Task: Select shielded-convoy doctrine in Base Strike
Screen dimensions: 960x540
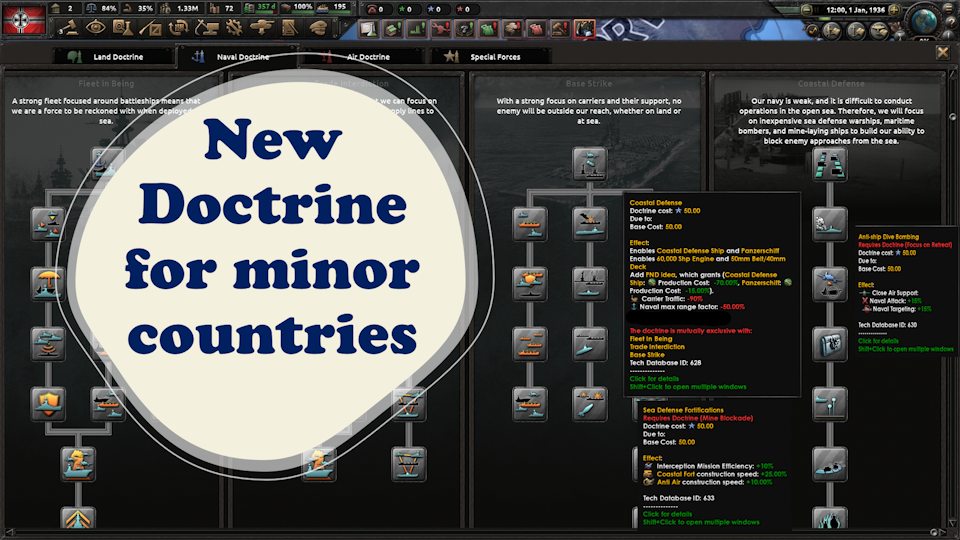Action: pyautogui.click(x=530, y=283)
